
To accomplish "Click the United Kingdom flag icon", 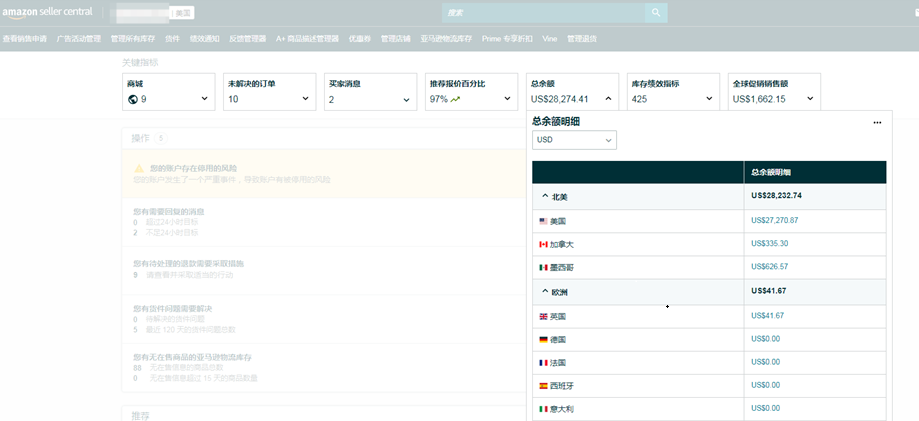I will pyautogui.click(x=543, y=316).
